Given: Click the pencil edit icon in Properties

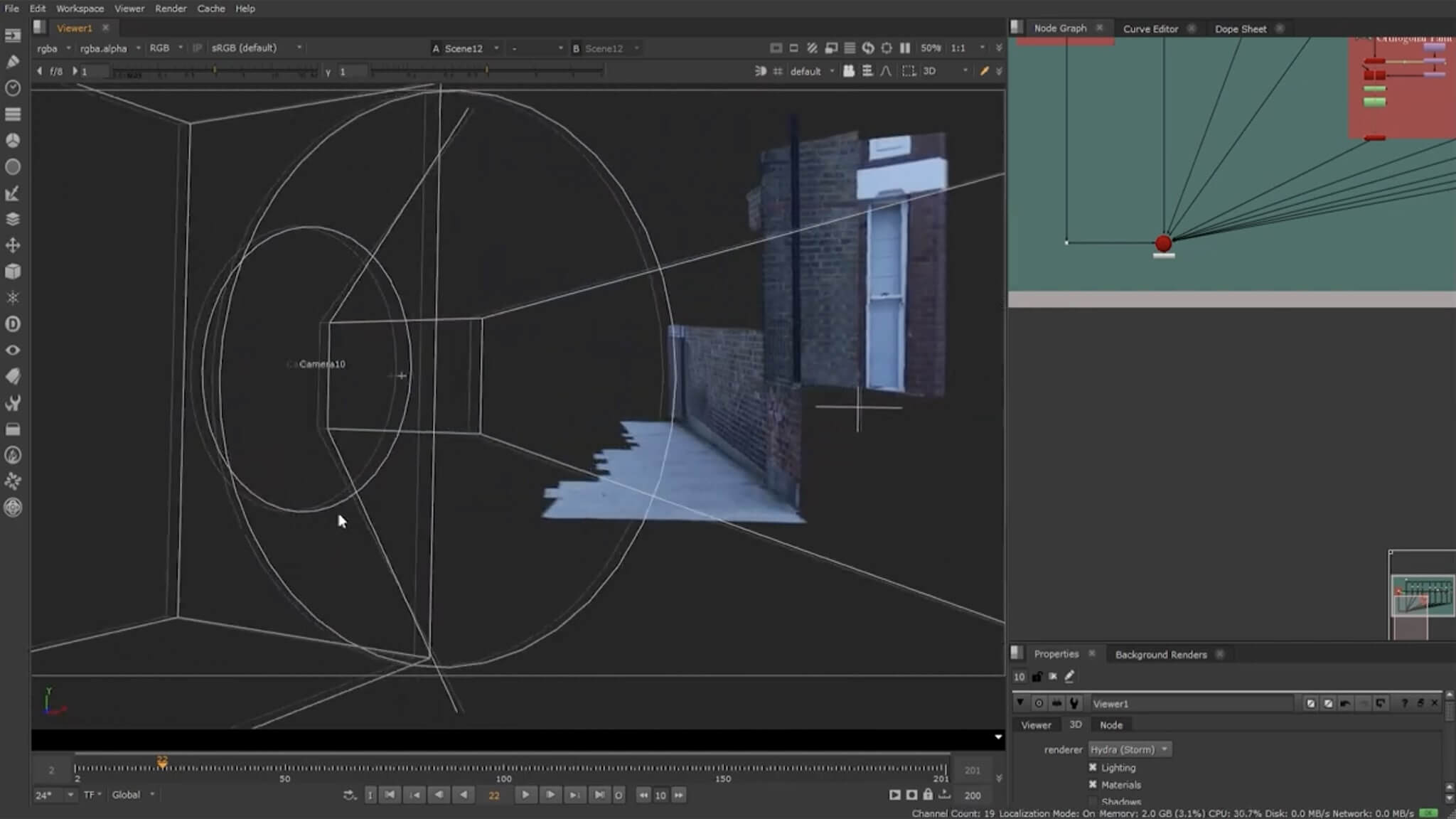Looking at the screenshot, I should [x=1069, y=677].
